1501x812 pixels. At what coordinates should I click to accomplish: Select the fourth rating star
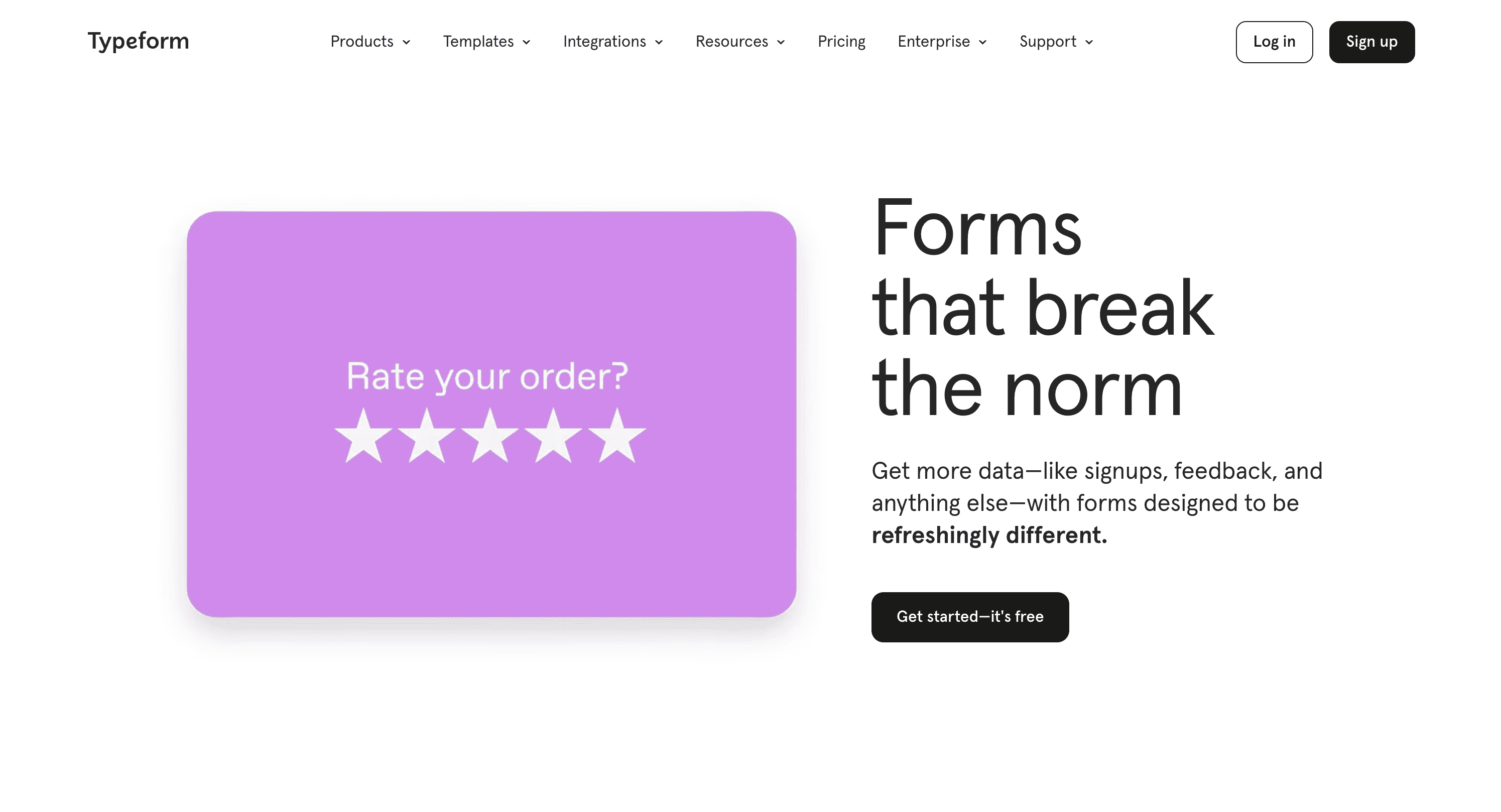point(554,437)
